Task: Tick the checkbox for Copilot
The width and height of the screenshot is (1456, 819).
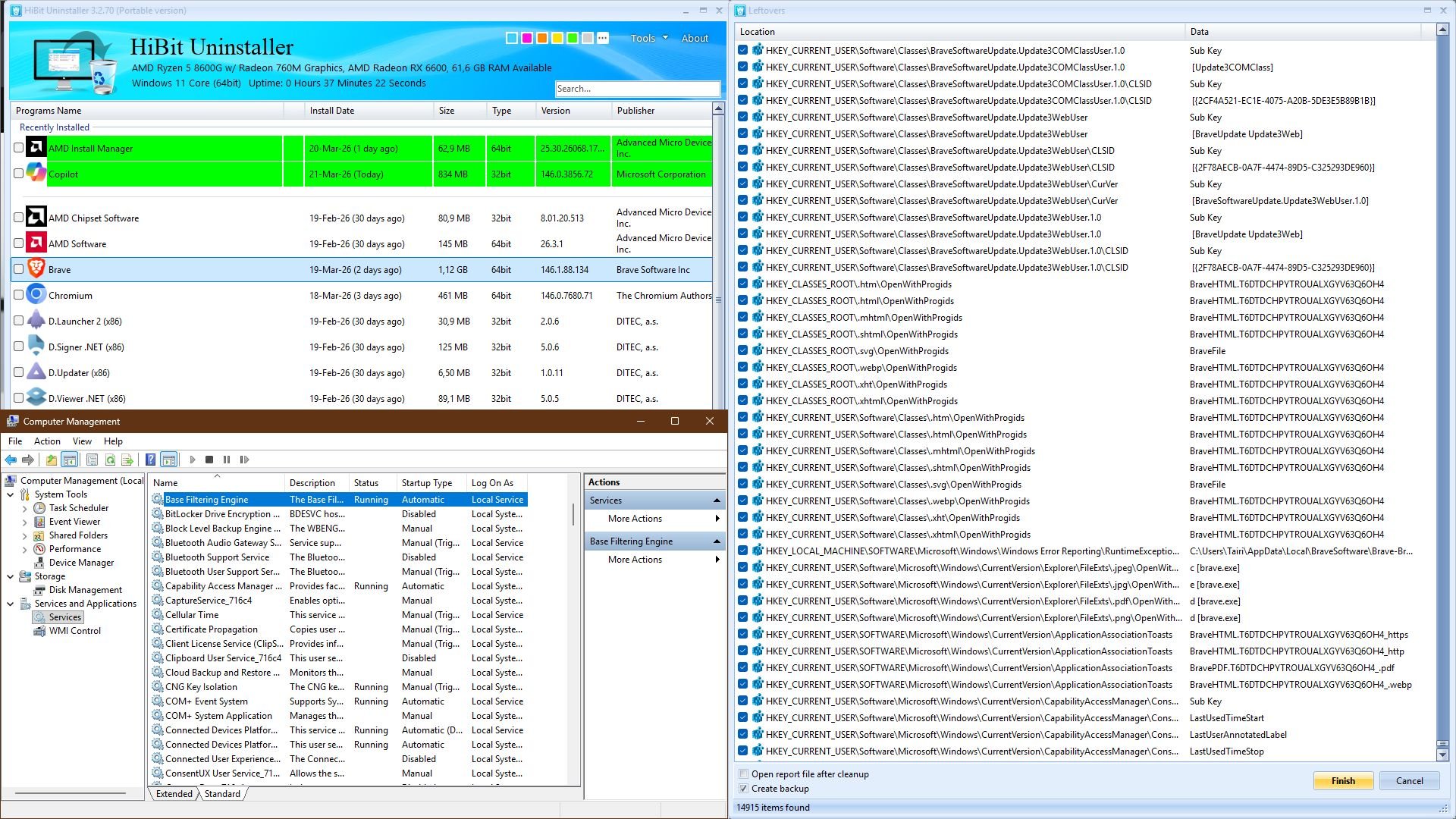Action: tap(19, 174)
